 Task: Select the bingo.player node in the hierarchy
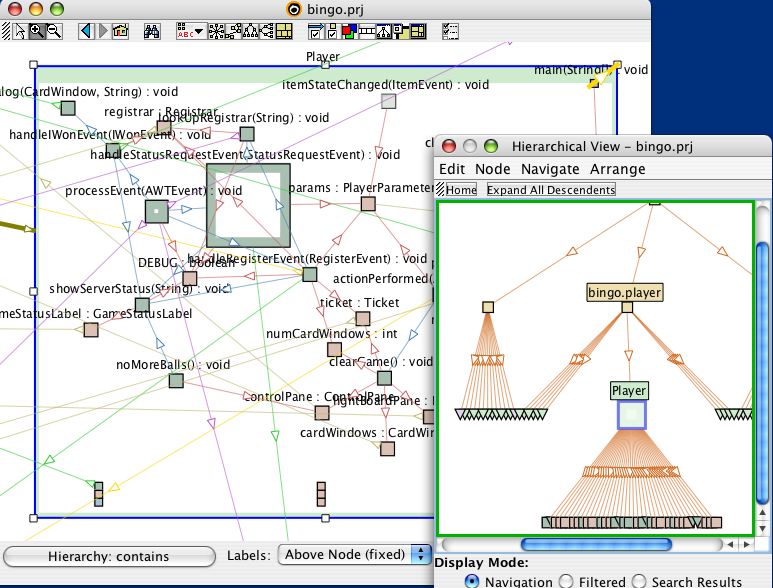pyautogui.click(x=626, y=293)
